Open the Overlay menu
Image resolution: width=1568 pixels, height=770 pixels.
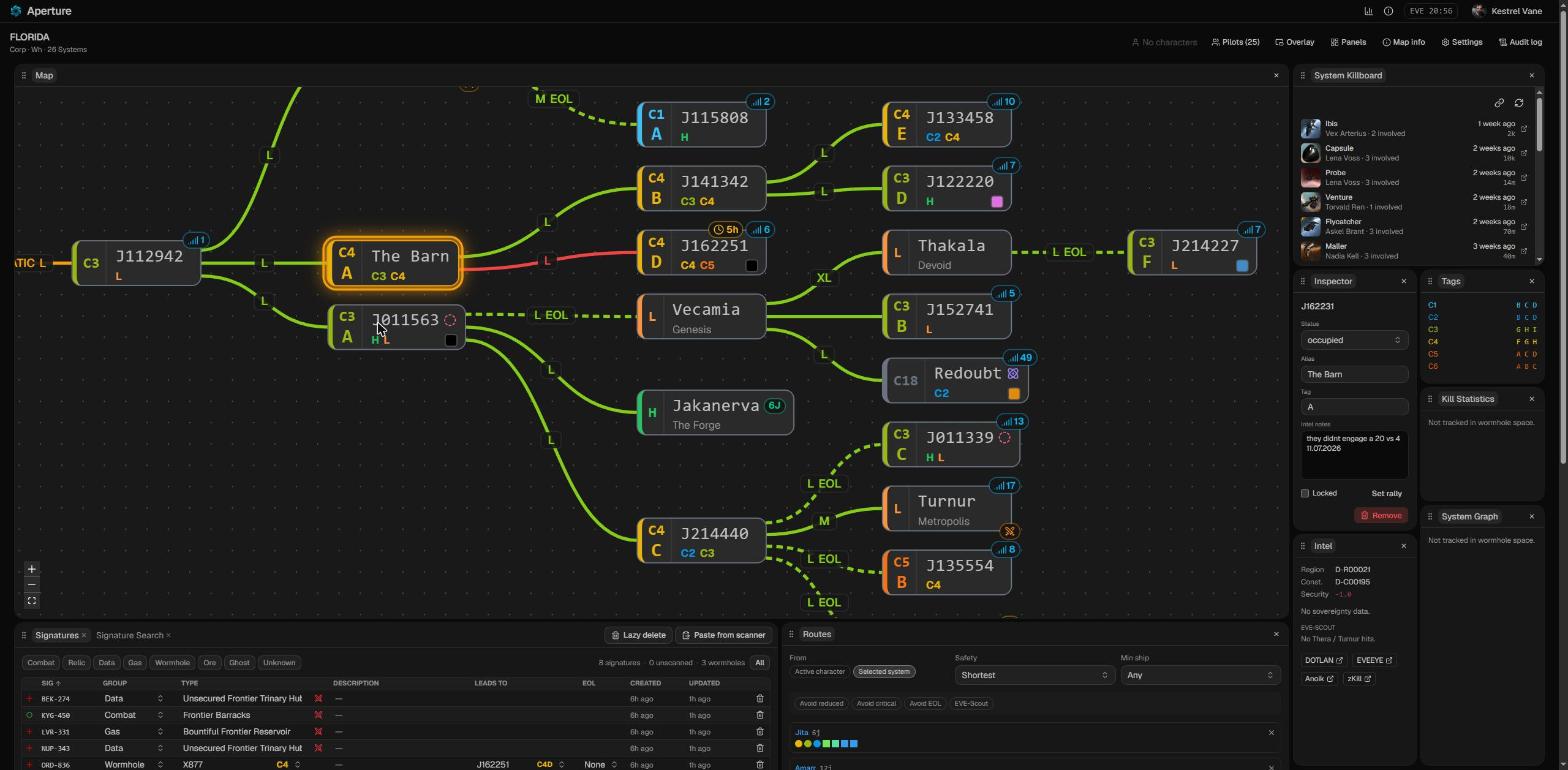click(x=1295, y=42)
